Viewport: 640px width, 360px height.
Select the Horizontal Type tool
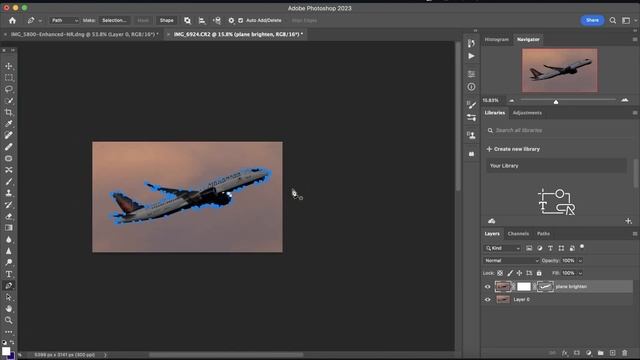click(x=9, y=274)
